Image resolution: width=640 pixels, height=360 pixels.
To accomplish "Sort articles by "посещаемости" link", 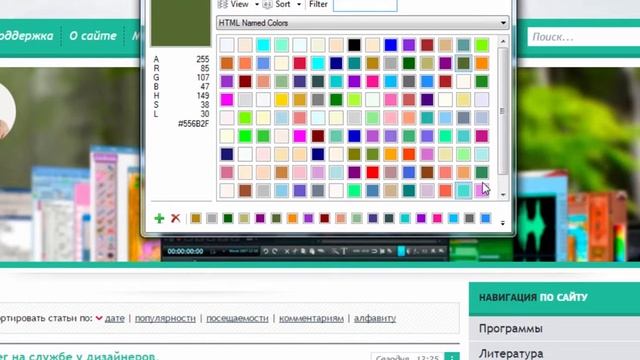I will click(237, 318).
